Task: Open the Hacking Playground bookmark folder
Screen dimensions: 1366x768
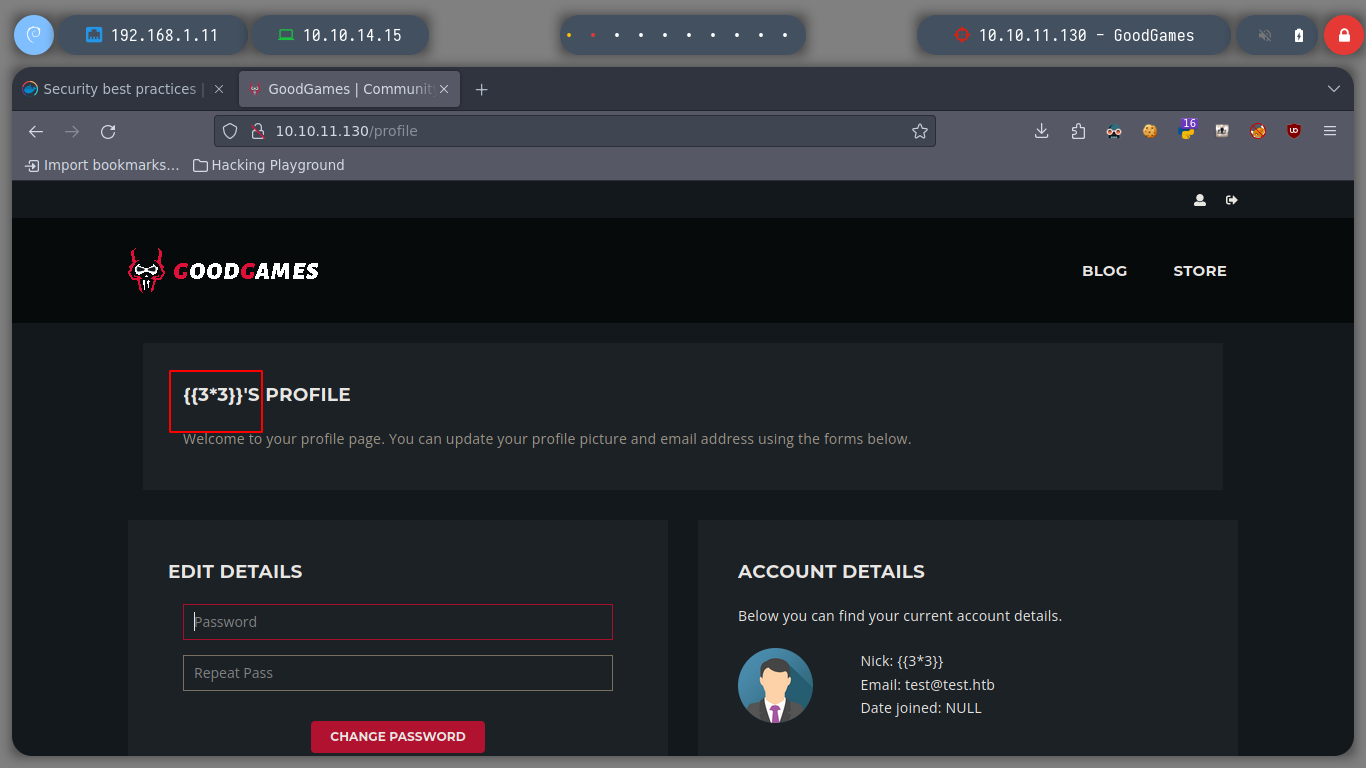Action: [268, 165]
